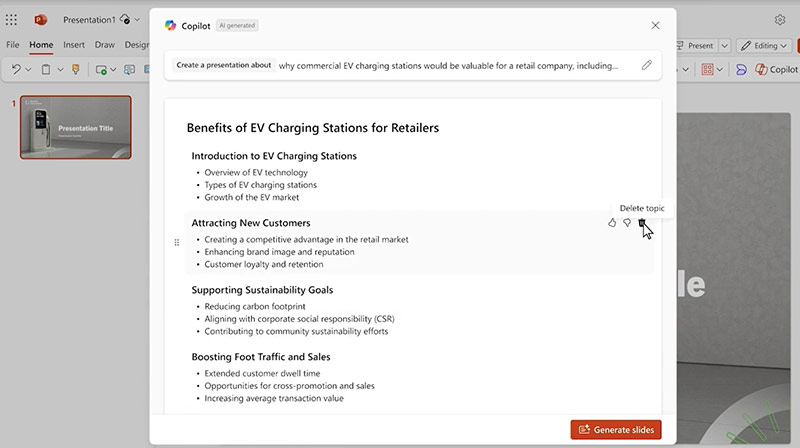Image resolution: width=800 pixels, height=448 pixels.
Task: Open the settings gear icon
Action: (x=780, y=20)
